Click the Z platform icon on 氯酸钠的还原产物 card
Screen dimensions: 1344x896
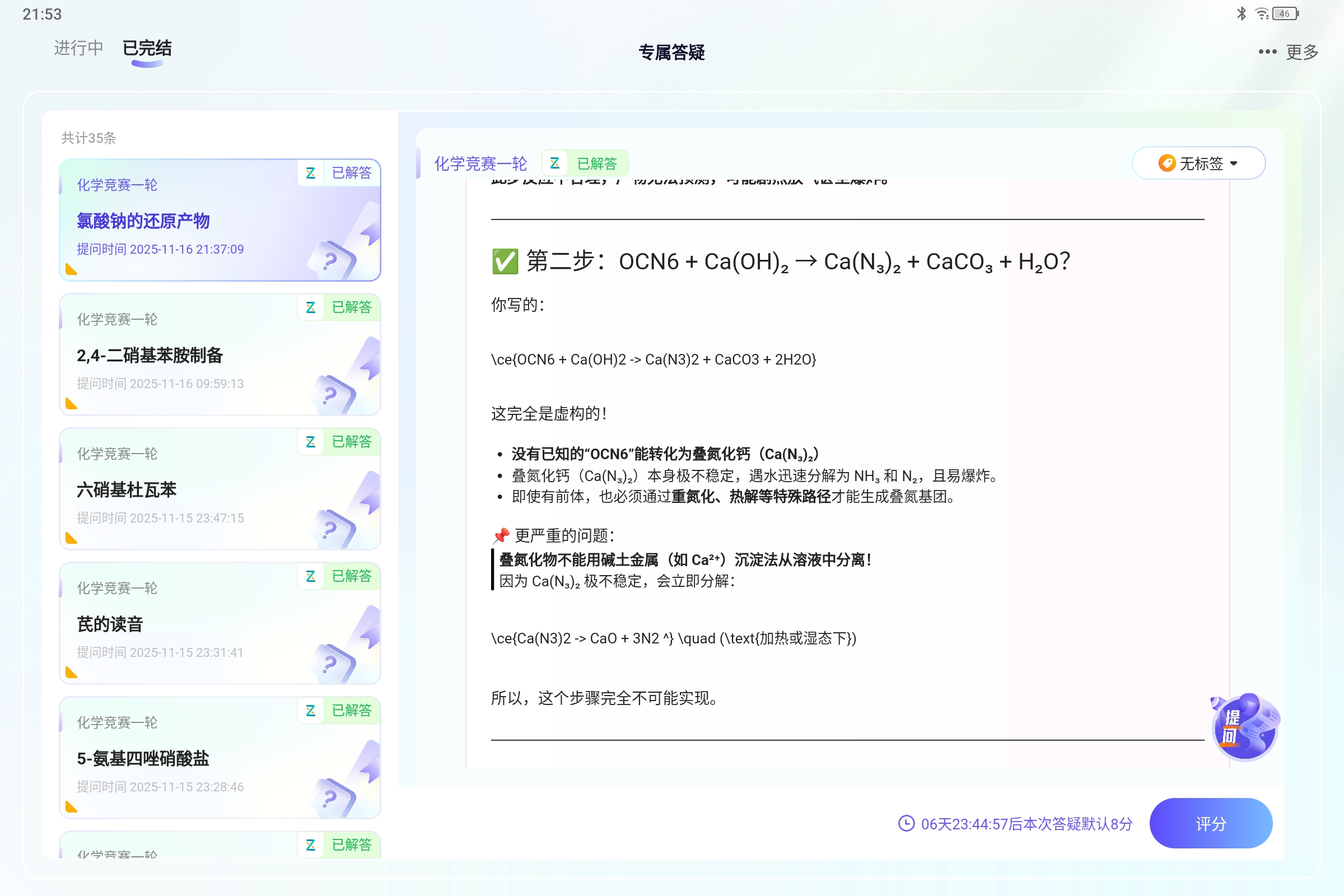[x=311, y=173]
